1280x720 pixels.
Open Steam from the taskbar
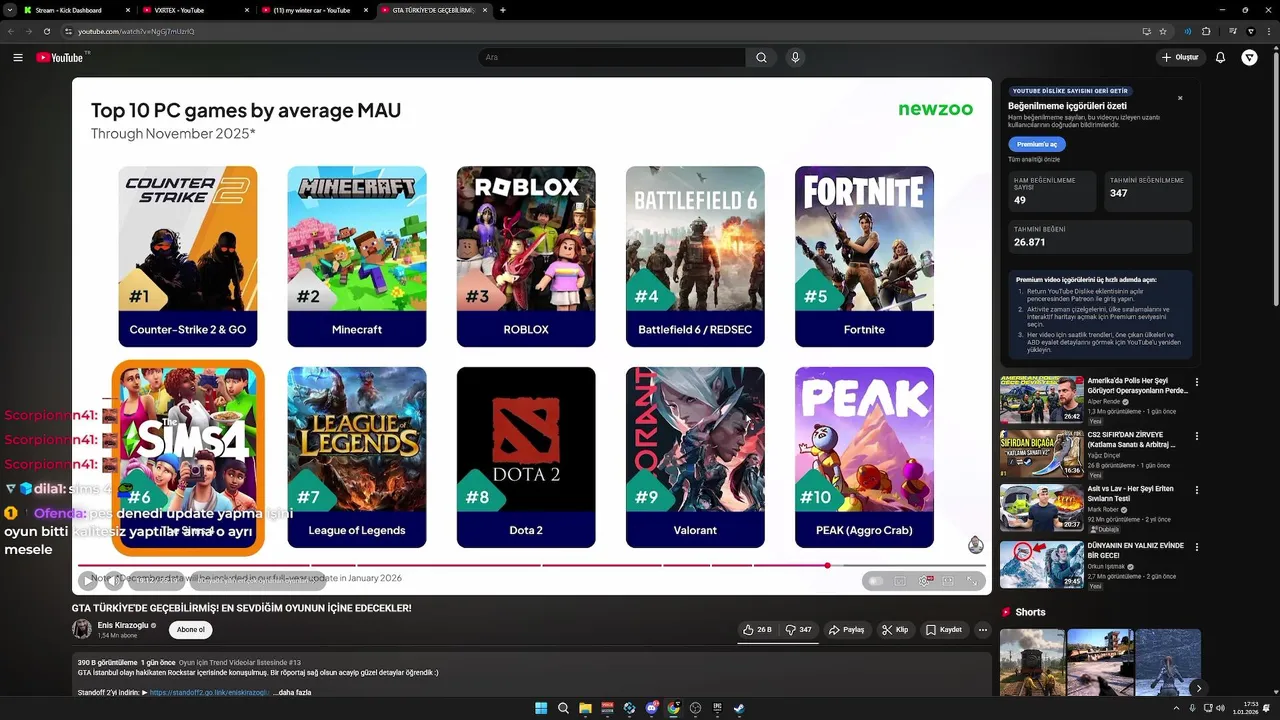[x=739, y=708]
